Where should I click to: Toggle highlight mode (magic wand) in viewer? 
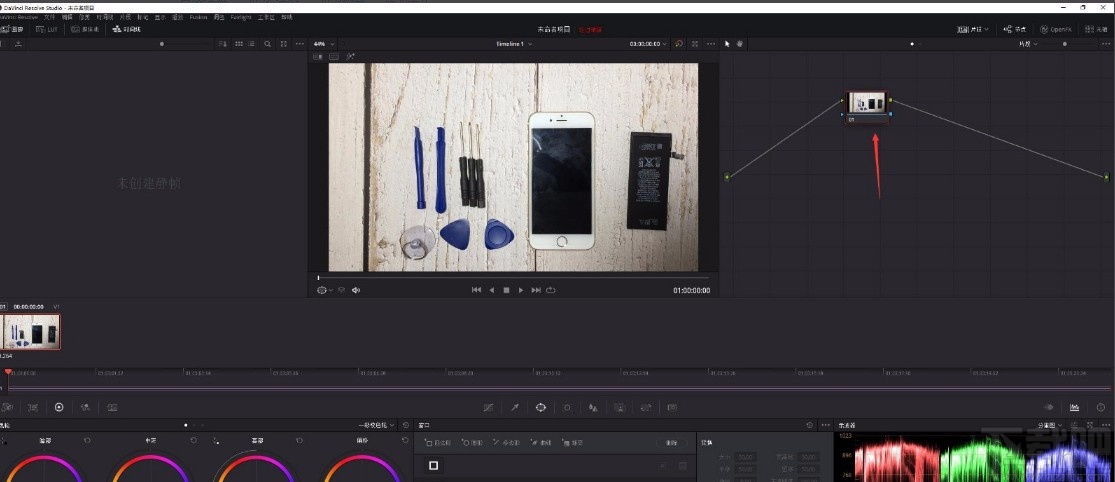pyautogui.click(x=350, y=56)
